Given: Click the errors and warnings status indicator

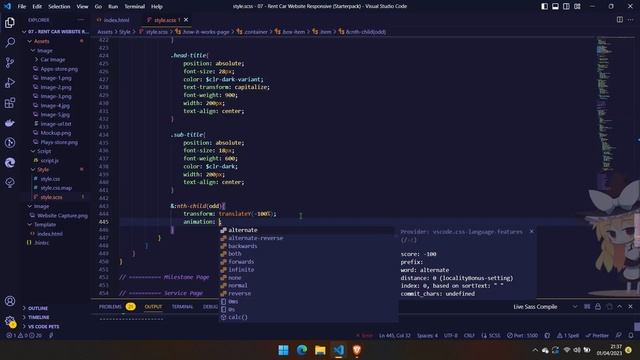Looking at the screenshot, I should click(24, 336).
